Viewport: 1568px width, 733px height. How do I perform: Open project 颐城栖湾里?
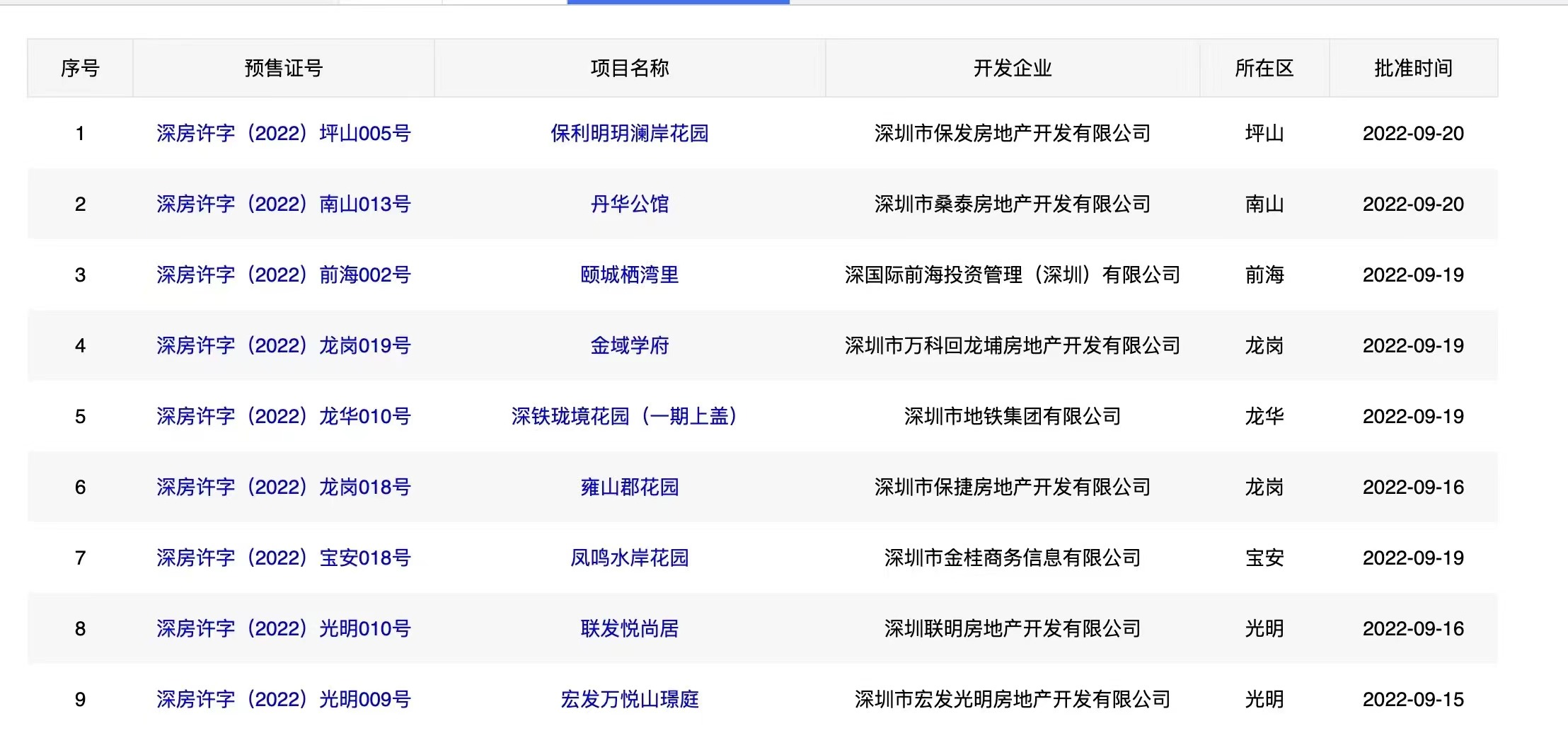pyautogui.click(x=629, y=275)
